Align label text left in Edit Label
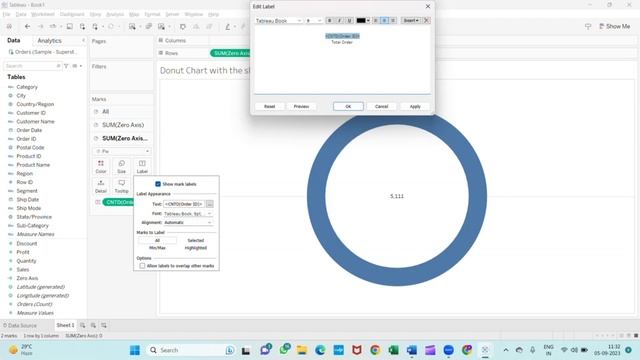640x360 pixels. (376, 20)
